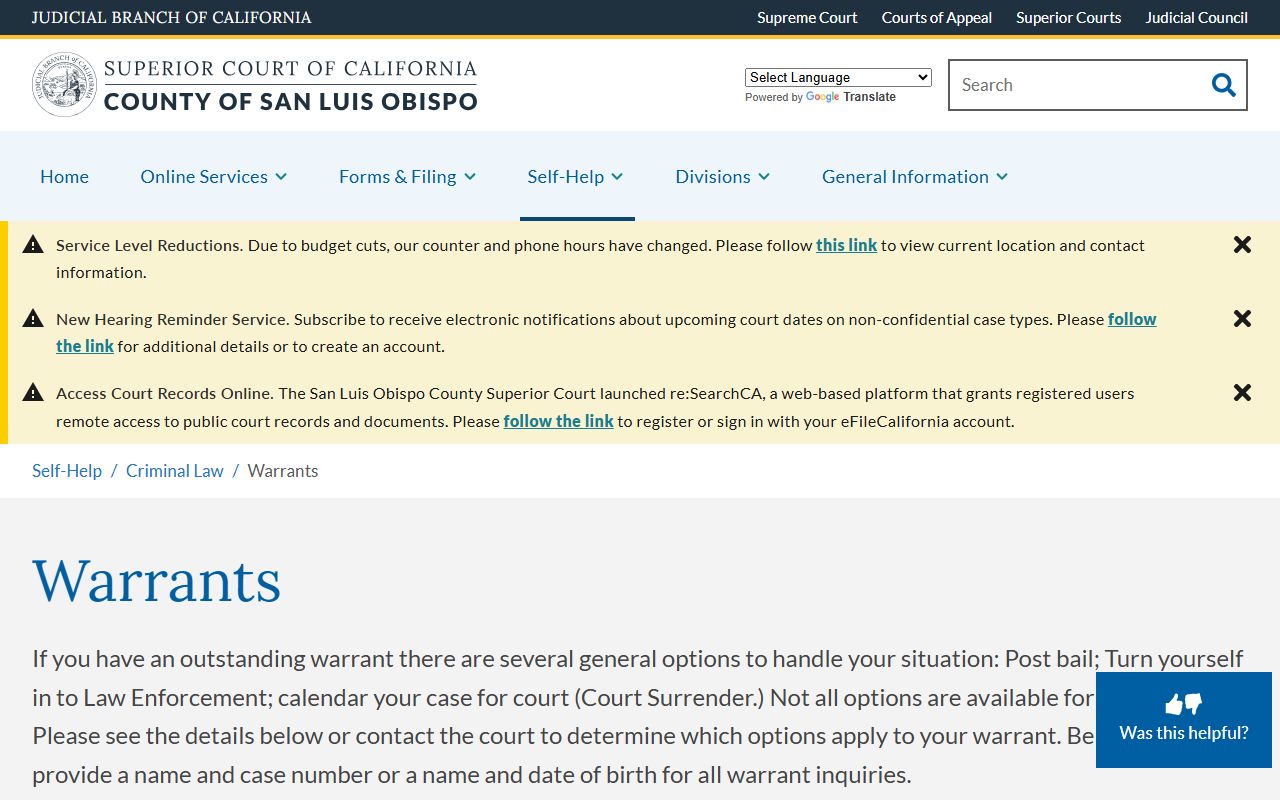Click the 'Was this helpful?' button

click(1184, 720)
